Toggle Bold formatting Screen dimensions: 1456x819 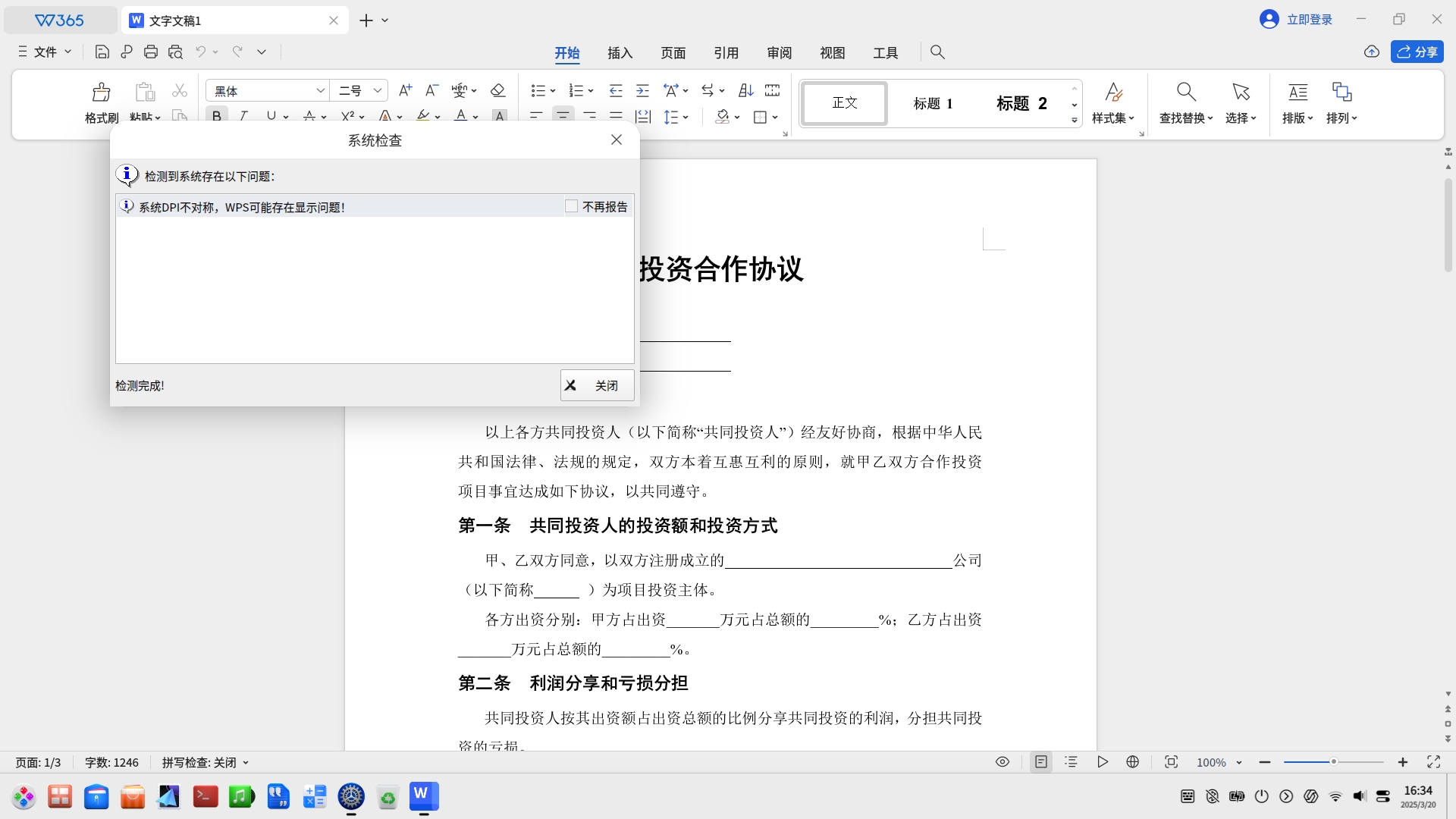coord(217,116)
